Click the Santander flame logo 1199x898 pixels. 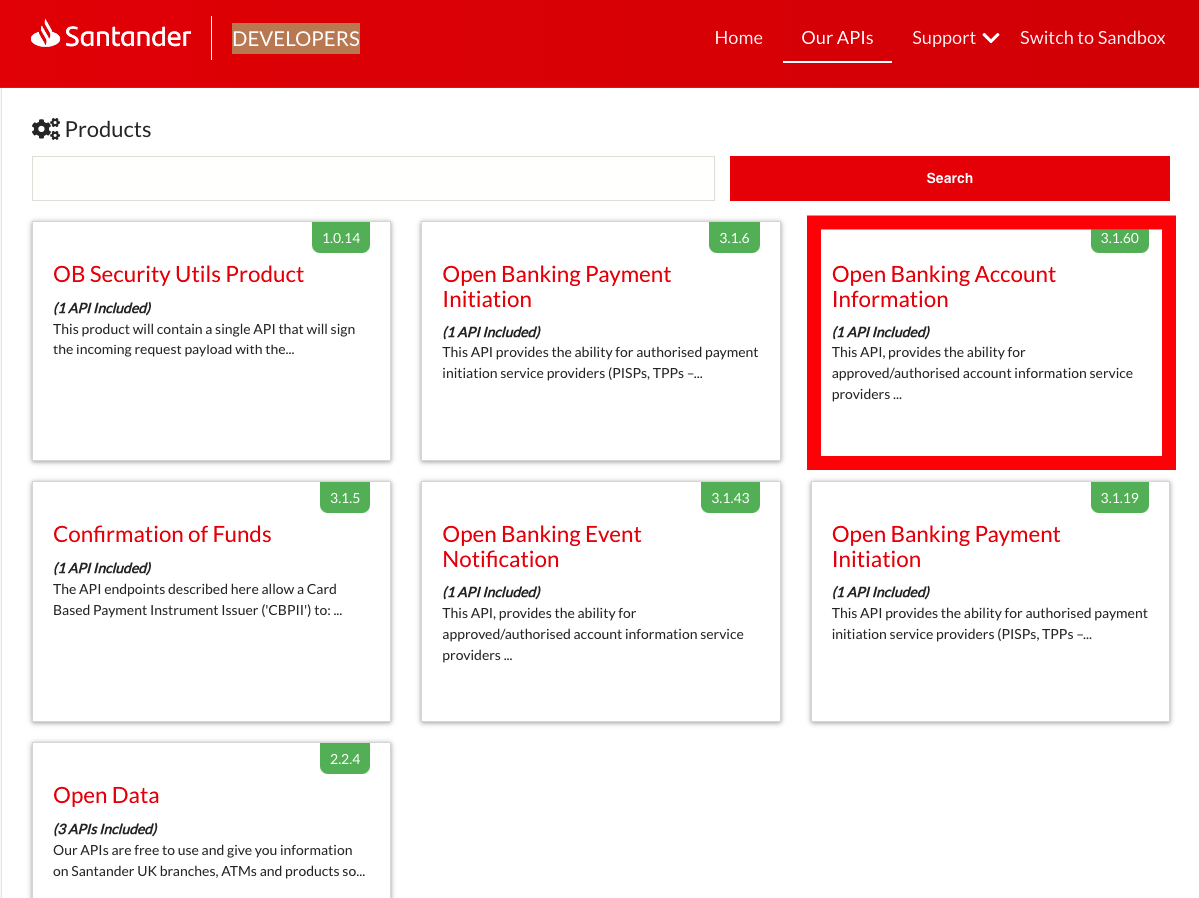45,34
